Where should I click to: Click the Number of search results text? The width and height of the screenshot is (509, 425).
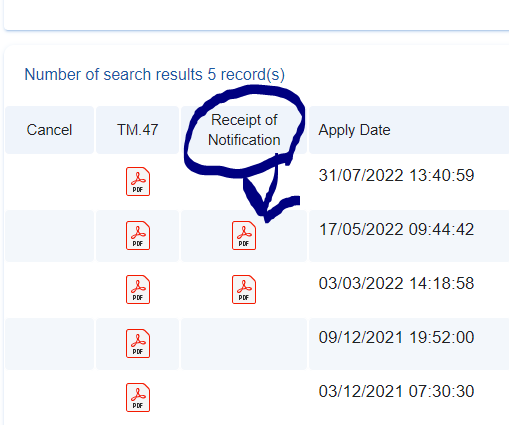(155, 74)
